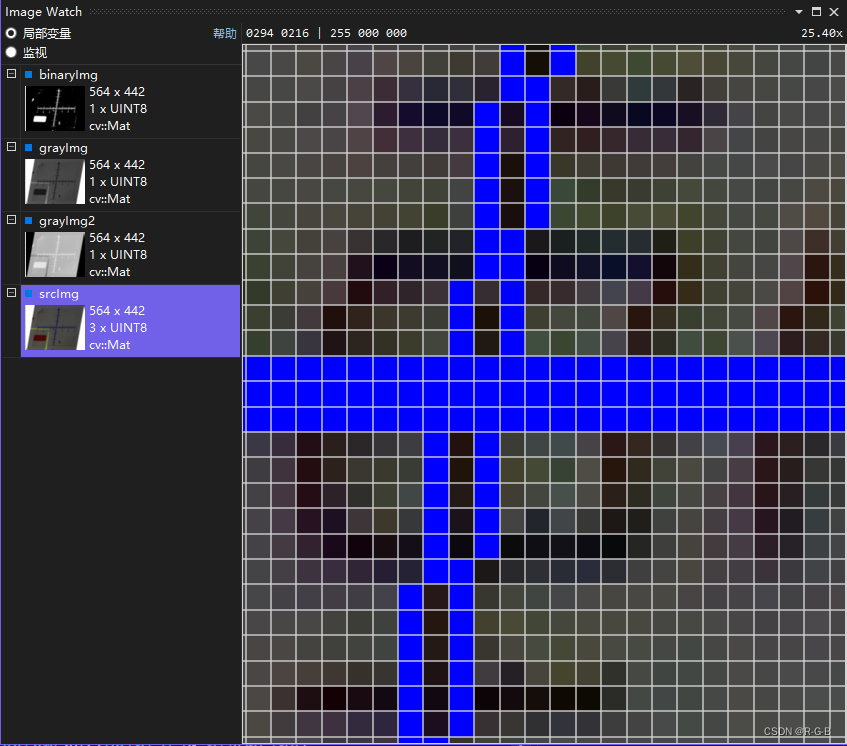Click the '3 x UINT8' text under srcImg
Screen dimensions: 847x746
pos(118,327)
